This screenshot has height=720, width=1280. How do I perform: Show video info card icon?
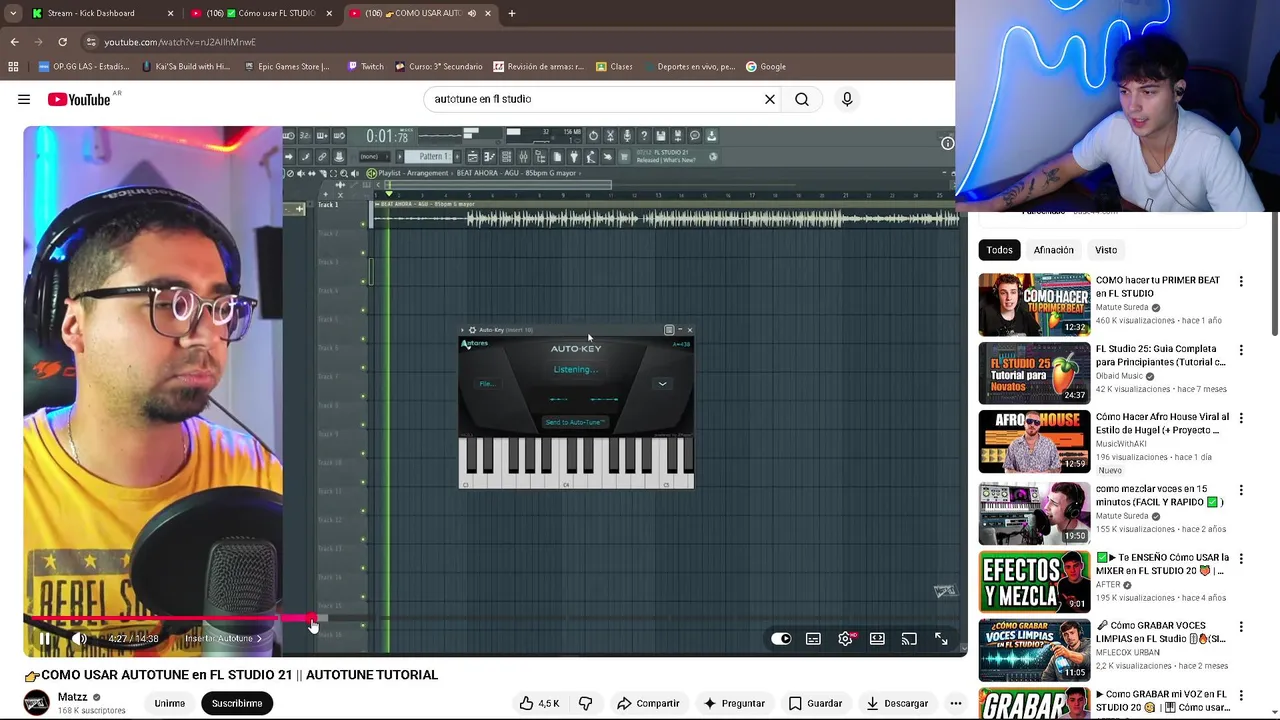click(x=948, y=143)
